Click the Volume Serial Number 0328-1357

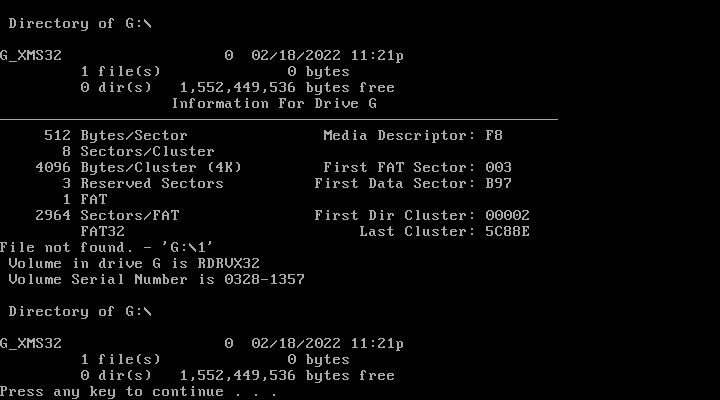pos(157,280)
